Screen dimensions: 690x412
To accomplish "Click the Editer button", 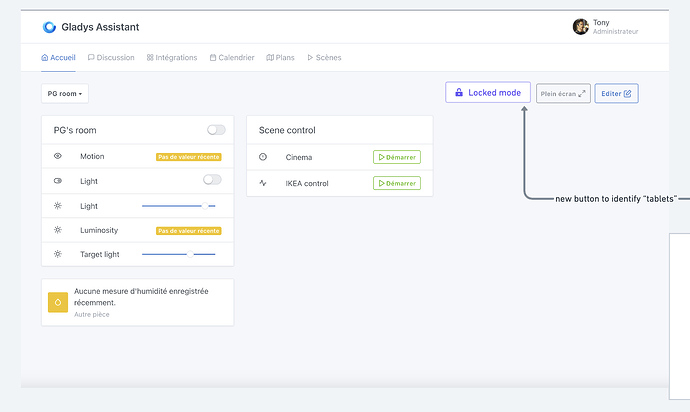I will pos(616,93).
